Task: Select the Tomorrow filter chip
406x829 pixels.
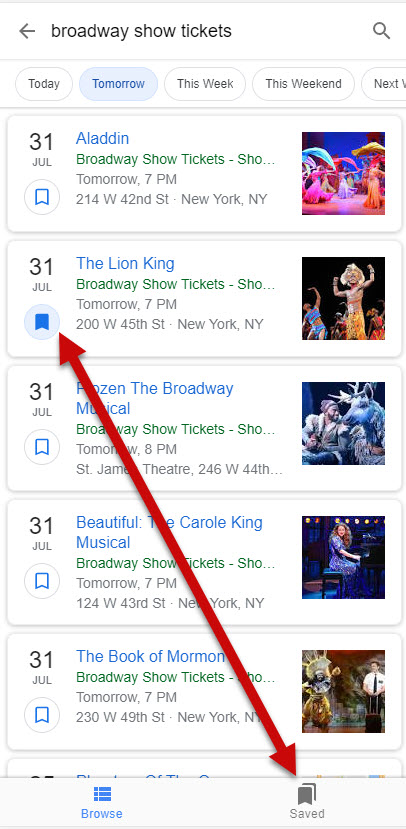Action: 118,84
